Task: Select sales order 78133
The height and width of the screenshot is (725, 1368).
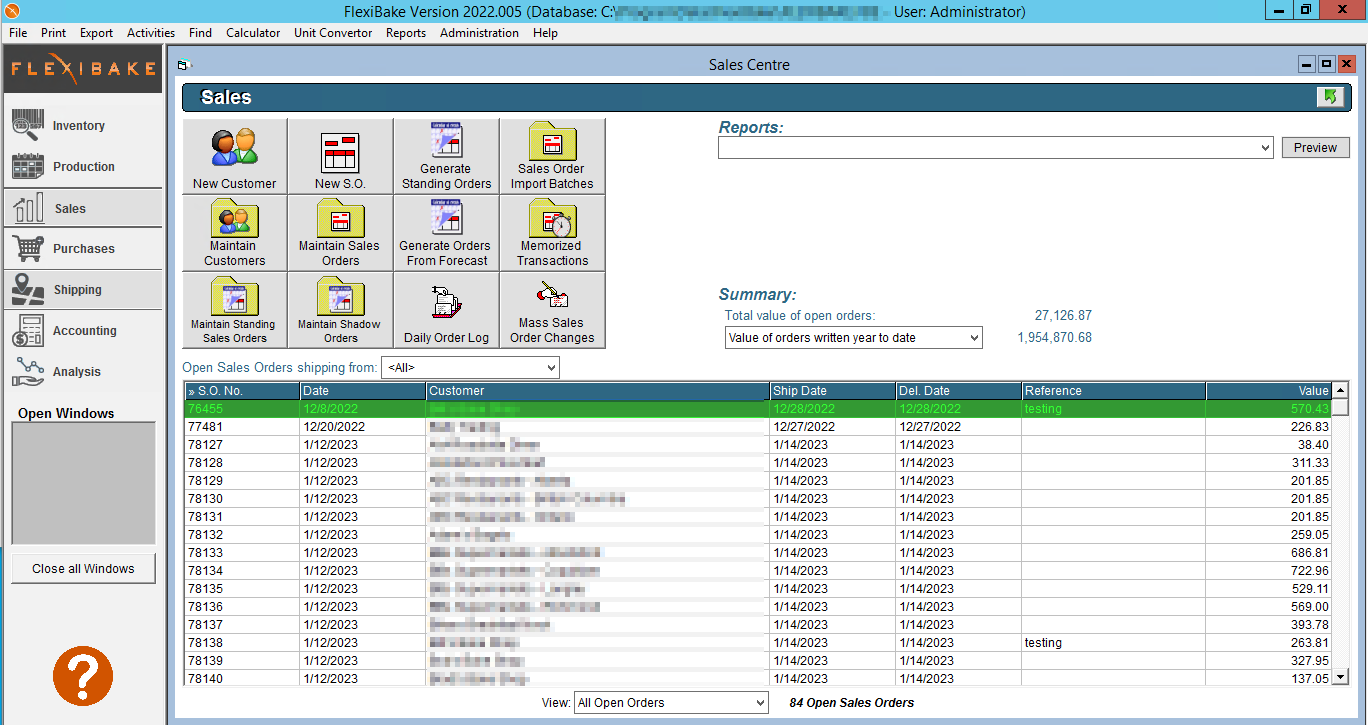Action: click(x=758, y=553)
